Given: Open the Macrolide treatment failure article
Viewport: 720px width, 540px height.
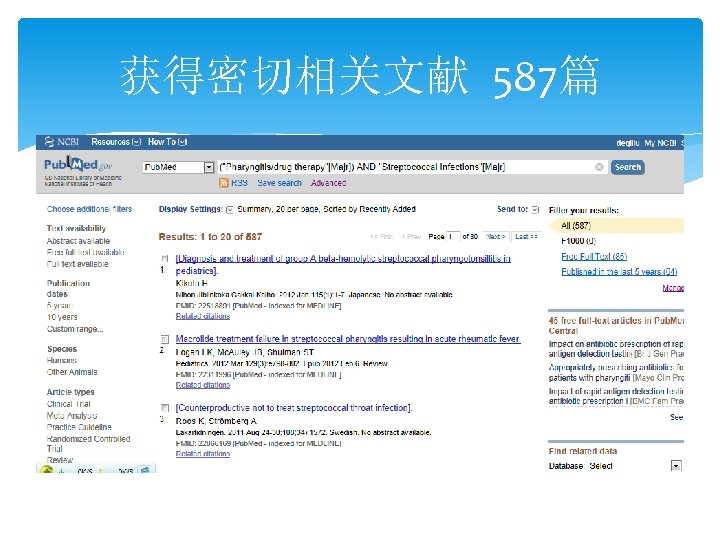Looking at the screenshot, I should [348, 339].
